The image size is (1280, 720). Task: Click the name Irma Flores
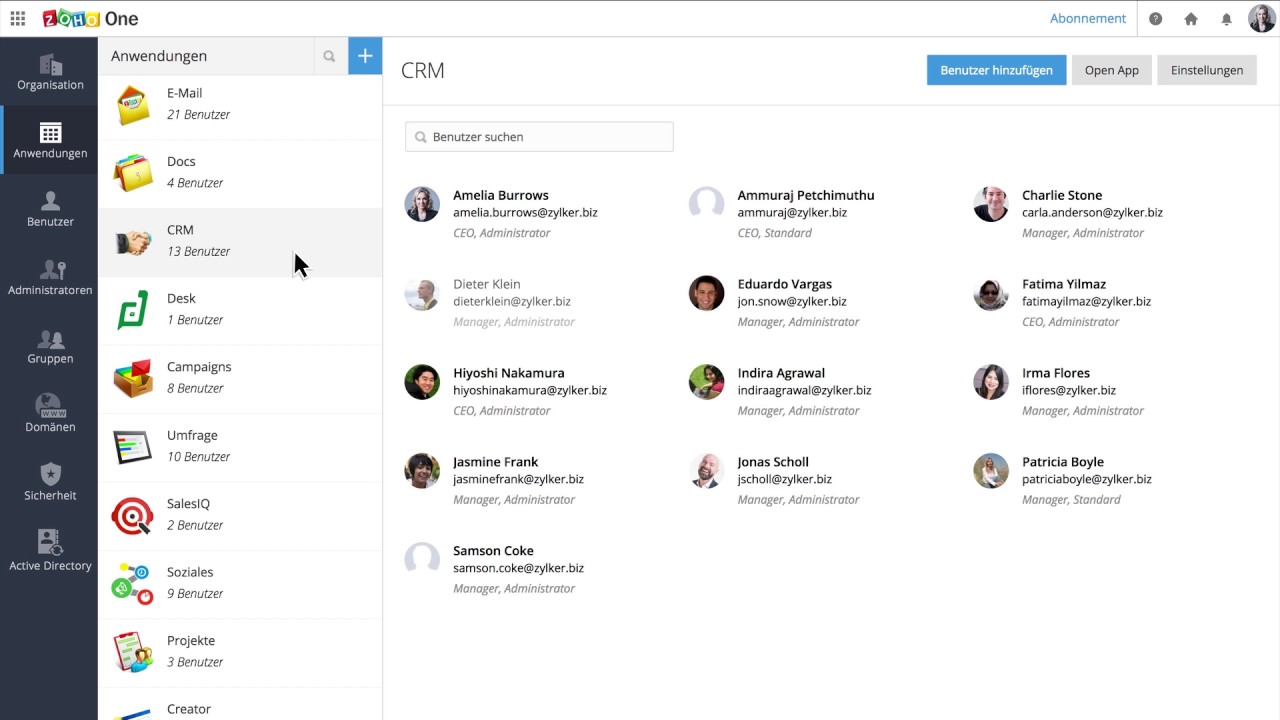(1056, 373)
